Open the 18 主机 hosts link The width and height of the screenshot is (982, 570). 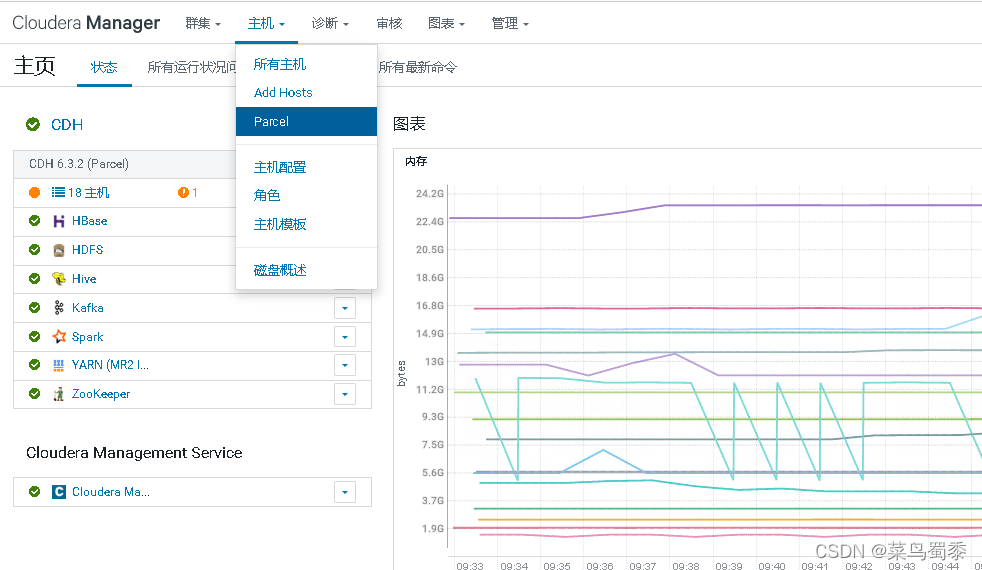pyautogui.click(x=88, y=192)
